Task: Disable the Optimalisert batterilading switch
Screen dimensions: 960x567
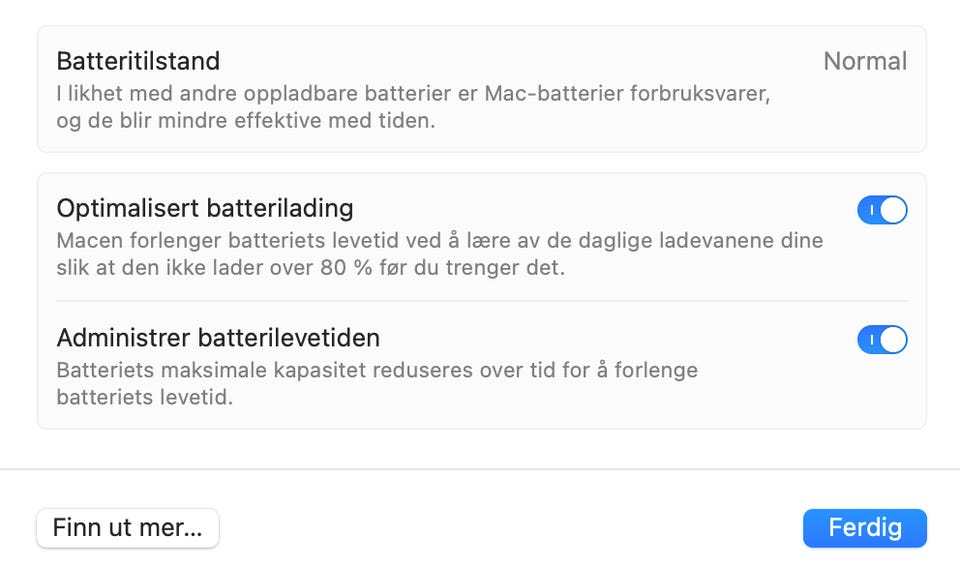Action: pyautogui.click(x=882, y=210)
